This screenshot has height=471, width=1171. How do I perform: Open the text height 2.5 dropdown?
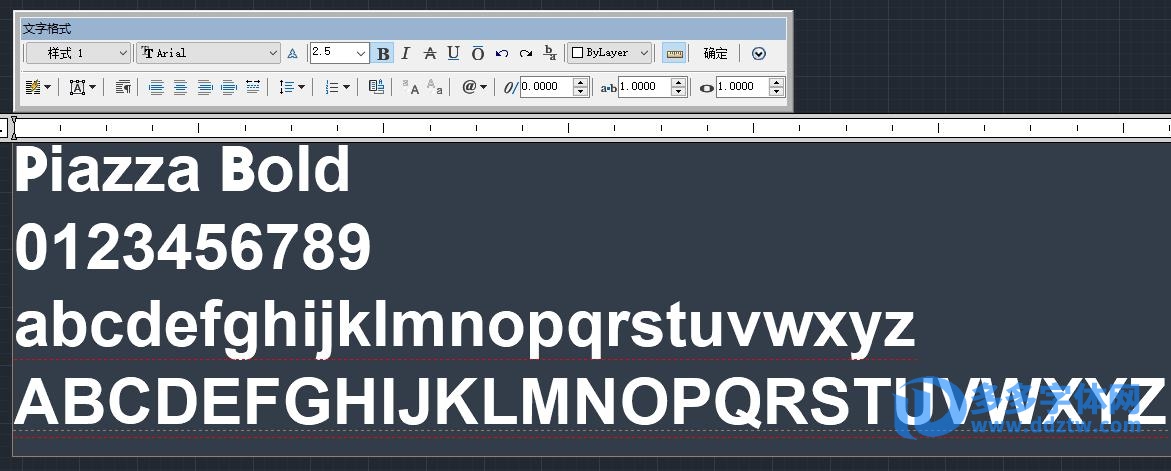[360, 53]
